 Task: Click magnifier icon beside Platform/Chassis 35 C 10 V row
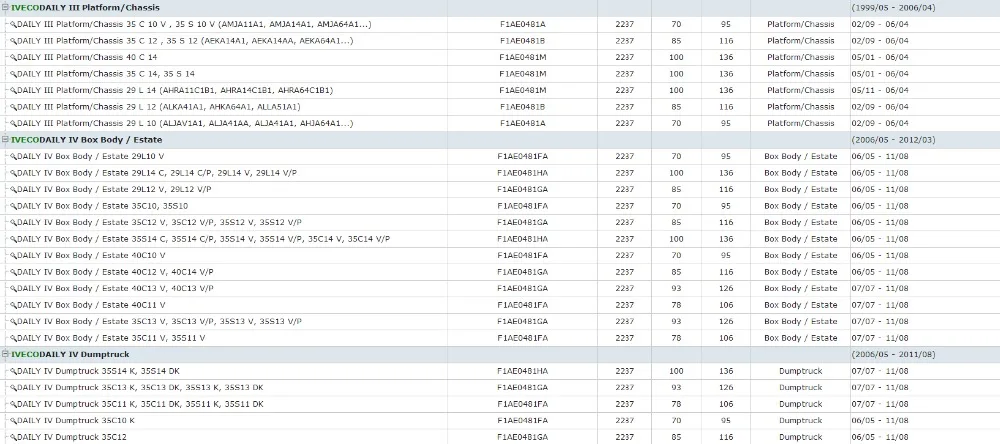[x=13, y=24]
